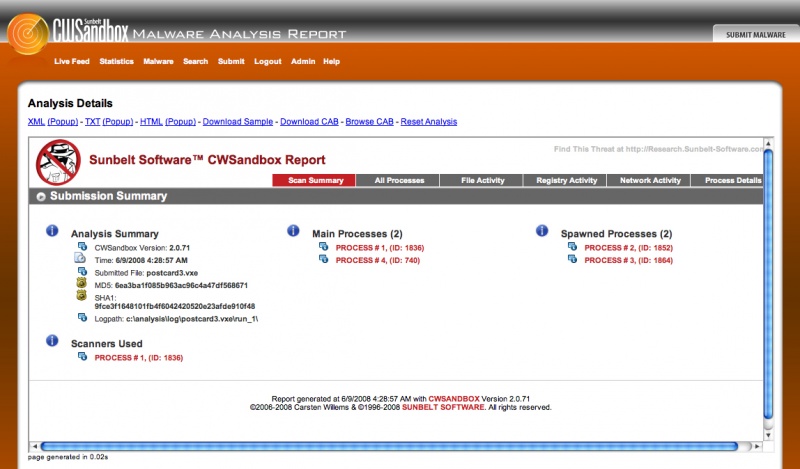The height and width of the screenshot is (469, 800).
Task: Click info icon beside Analysis Summary
Action: point(52,231)
